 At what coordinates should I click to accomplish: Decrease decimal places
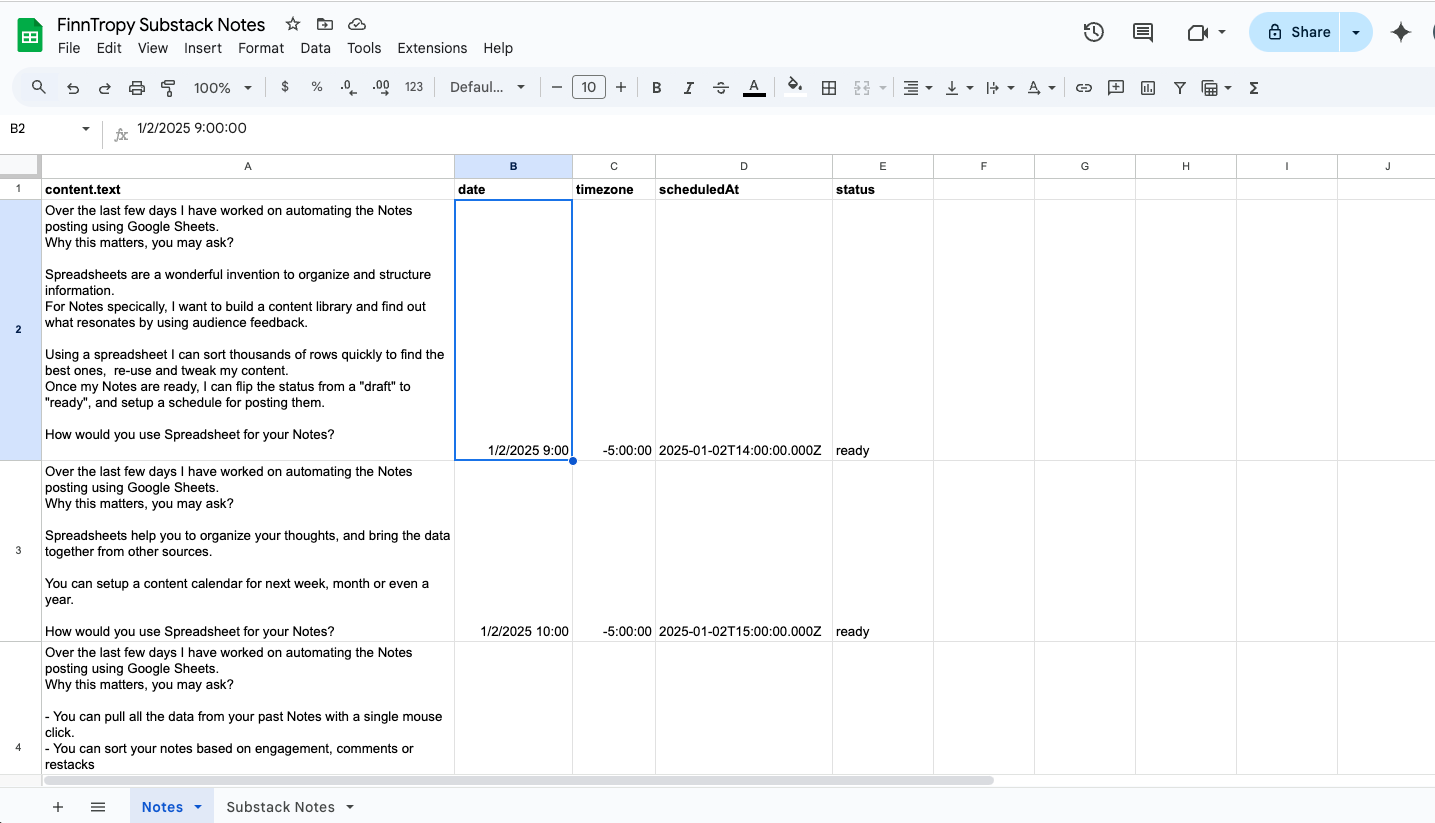click(348, 87)
